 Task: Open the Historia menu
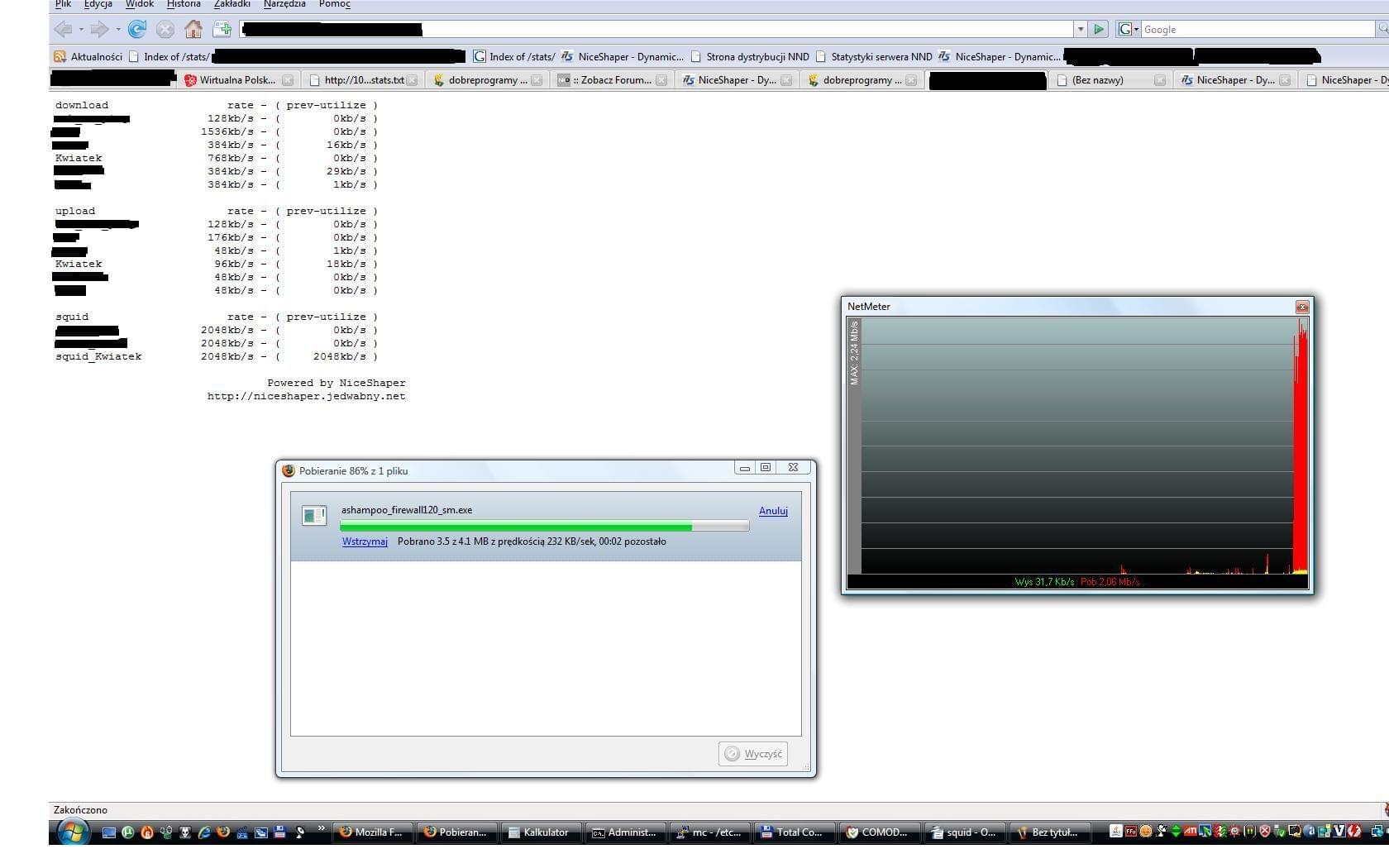point(184,4)
